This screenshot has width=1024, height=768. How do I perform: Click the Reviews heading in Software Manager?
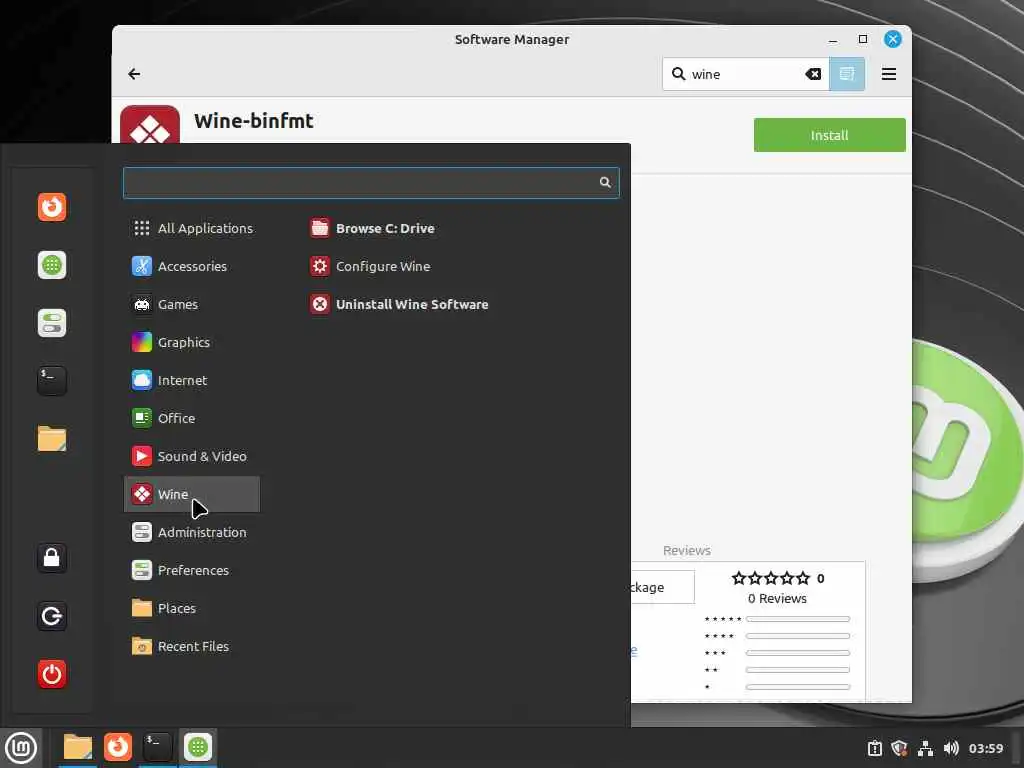[x=686, y=551]
